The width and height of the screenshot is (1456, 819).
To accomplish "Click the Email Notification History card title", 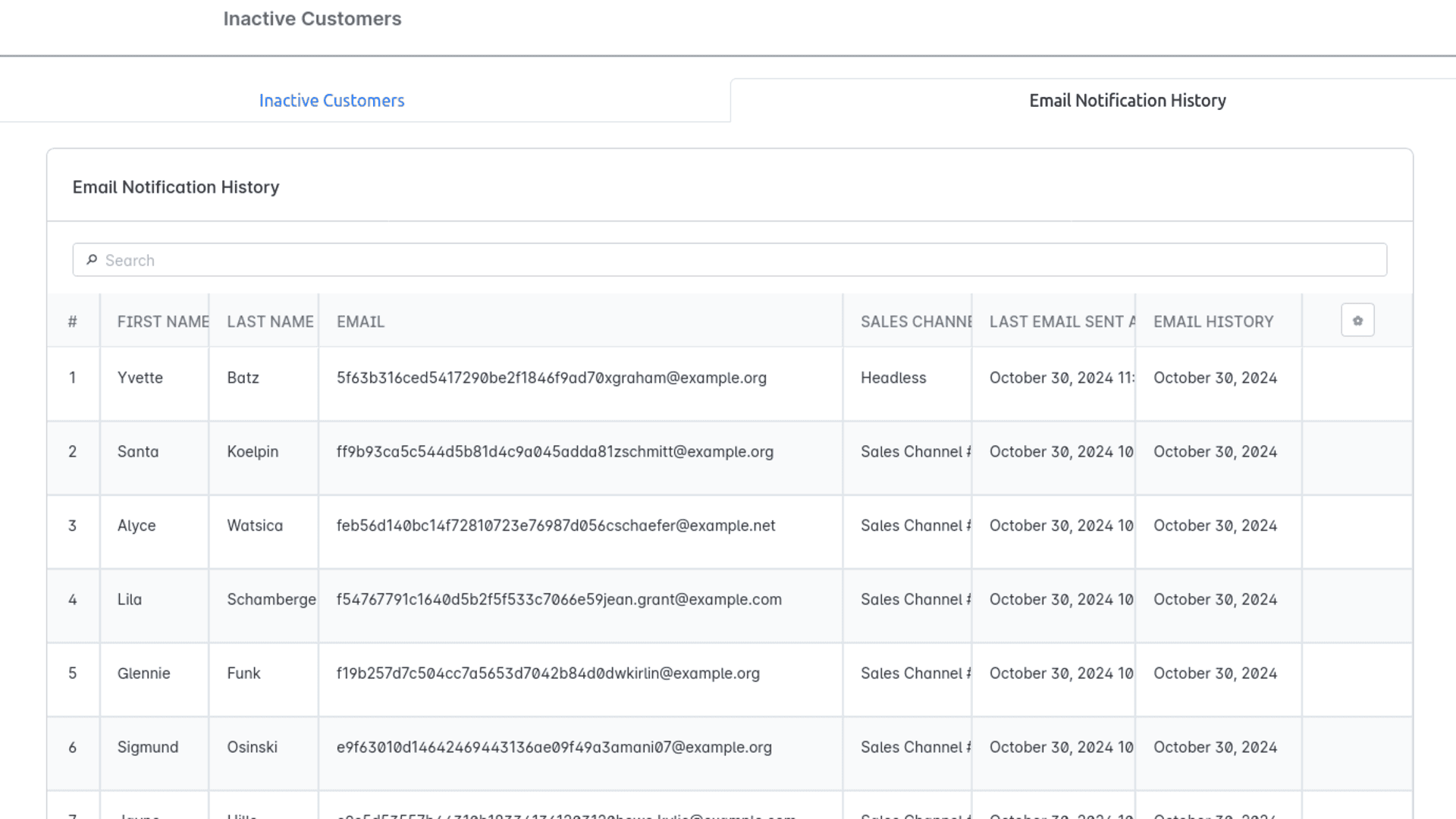I will (176, 187).
